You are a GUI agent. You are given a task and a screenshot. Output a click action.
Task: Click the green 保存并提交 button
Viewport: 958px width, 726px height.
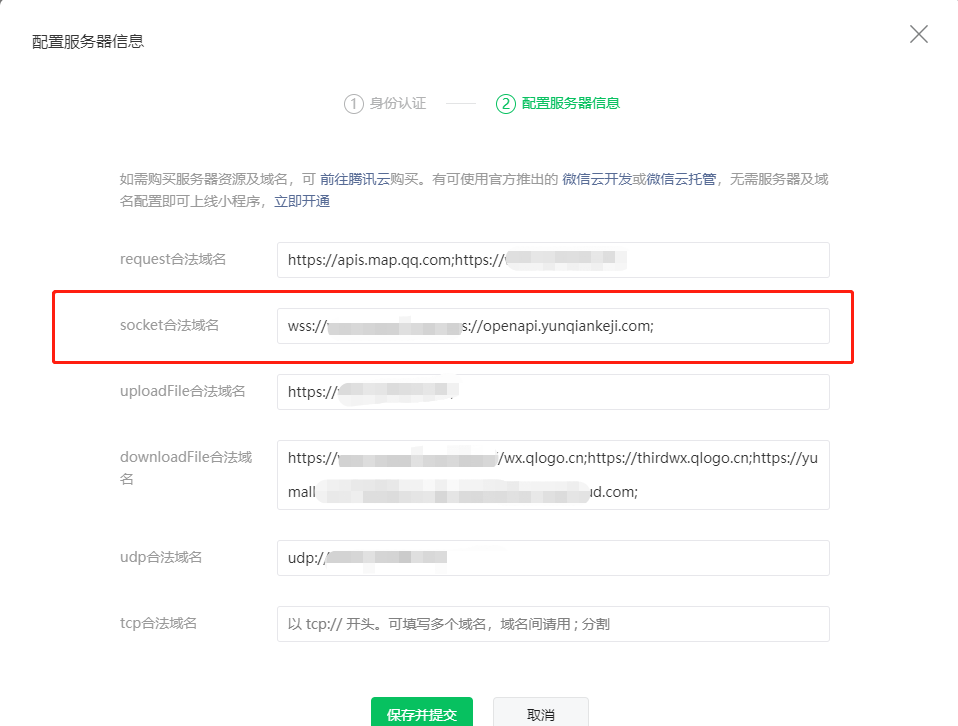point(422,713)
